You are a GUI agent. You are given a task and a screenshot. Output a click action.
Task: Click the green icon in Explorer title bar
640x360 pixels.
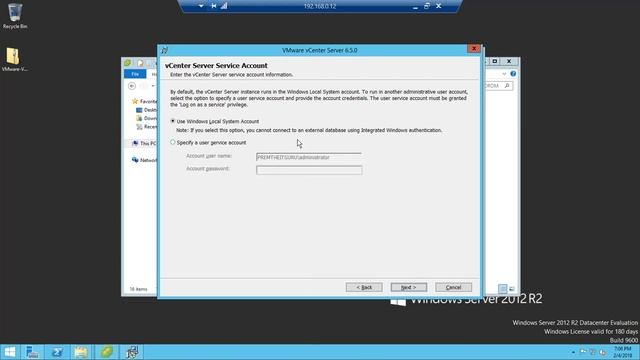[x=127, y=63]
